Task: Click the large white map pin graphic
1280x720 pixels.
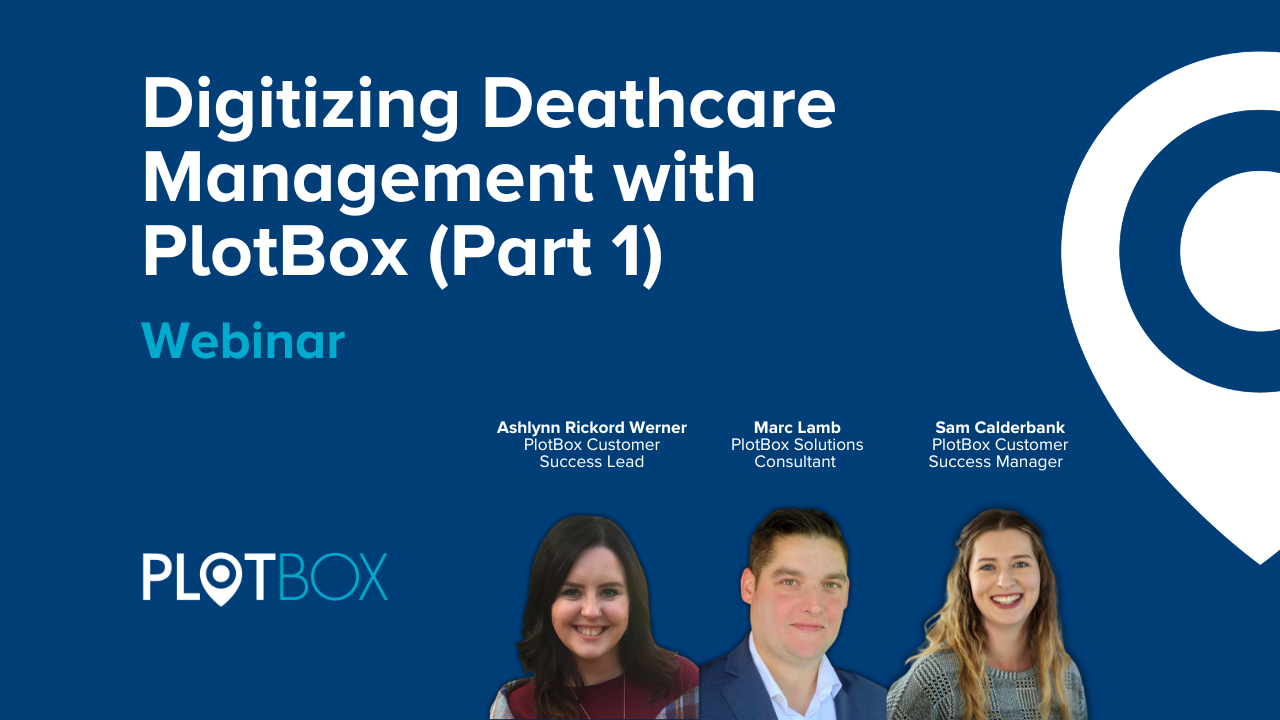Action: point(1171,308)
